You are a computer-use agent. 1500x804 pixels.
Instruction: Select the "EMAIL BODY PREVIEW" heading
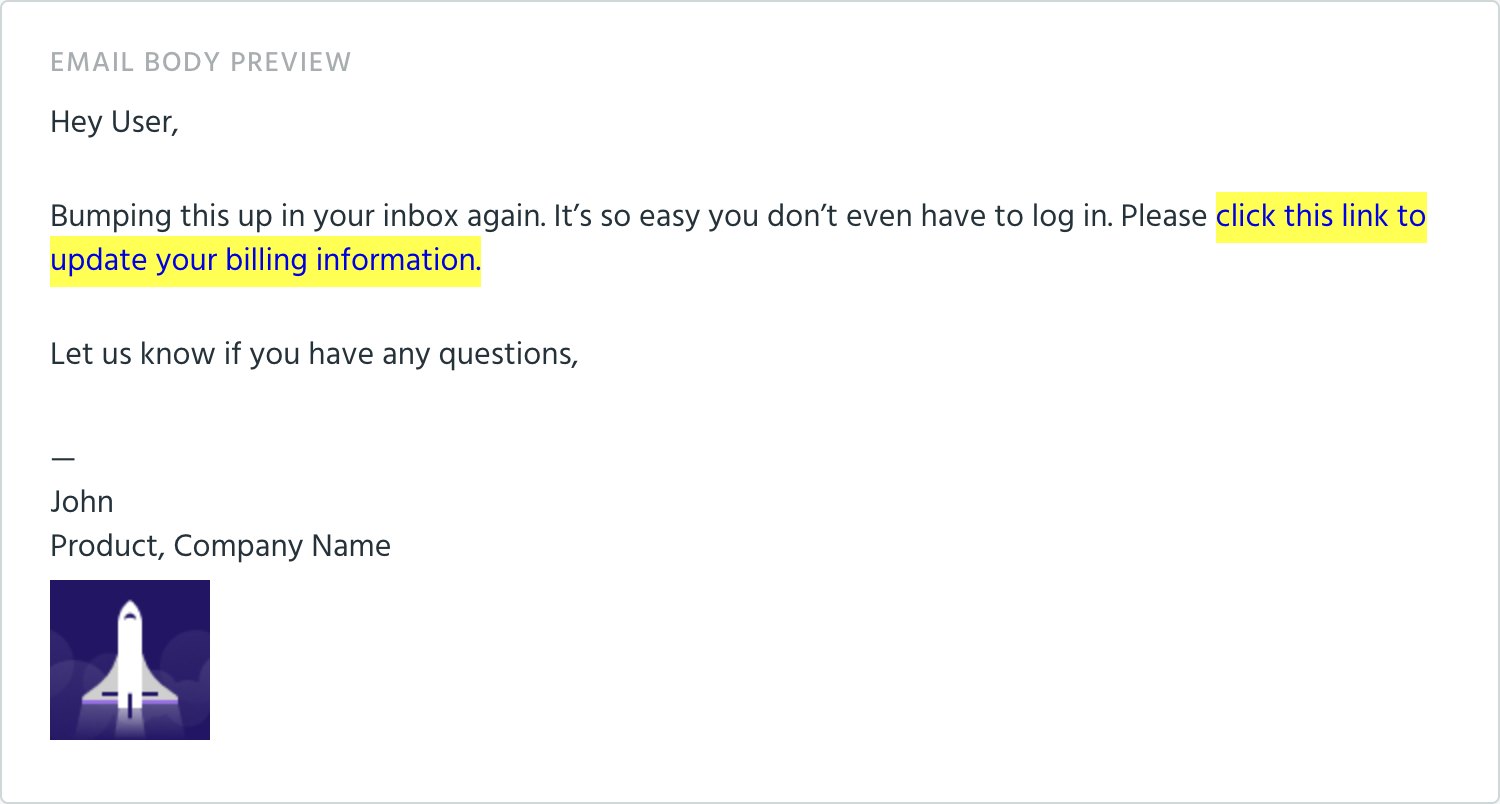tap(201, 62)
